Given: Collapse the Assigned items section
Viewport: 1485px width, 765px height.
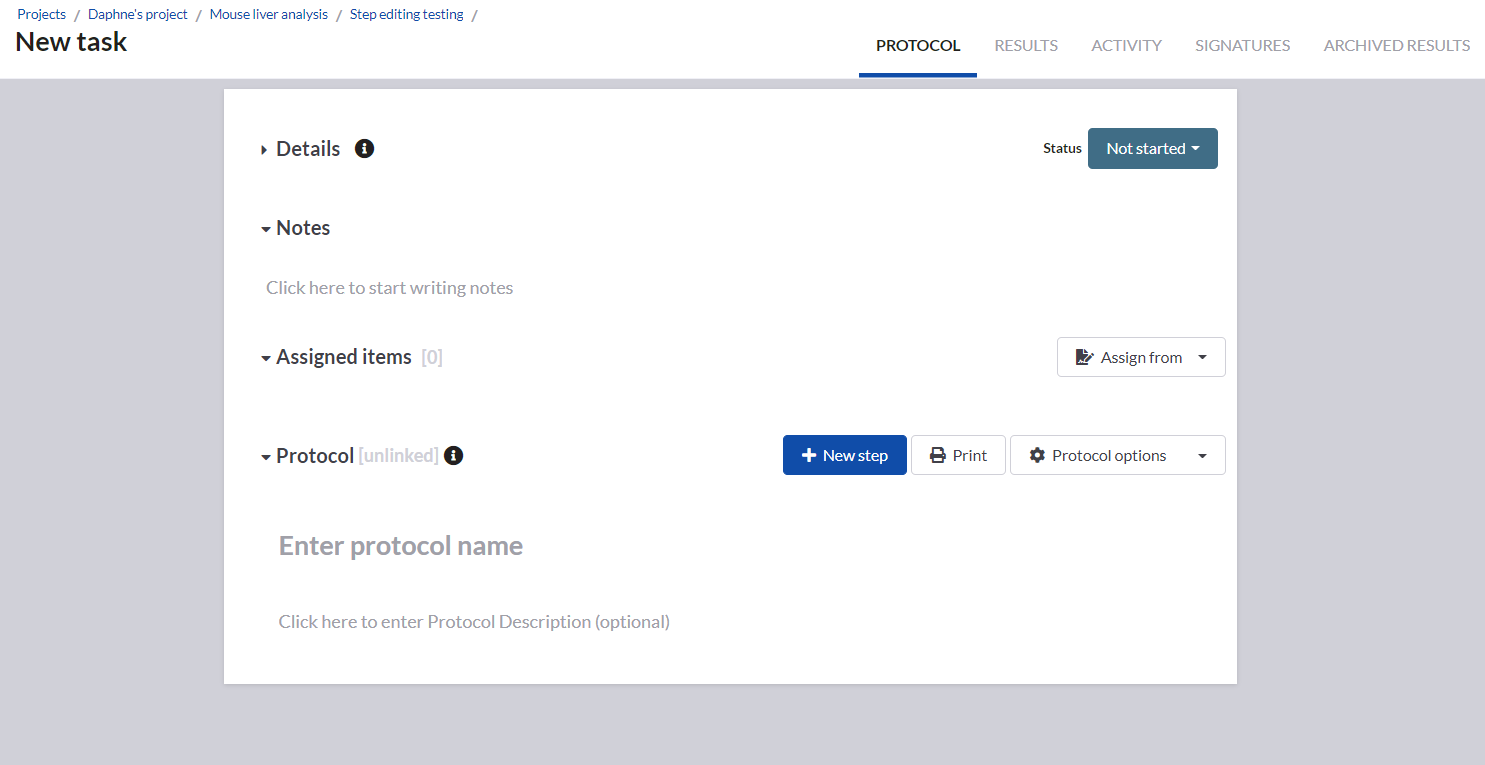Looking at the screenshot, I should [x=266, y=358].
